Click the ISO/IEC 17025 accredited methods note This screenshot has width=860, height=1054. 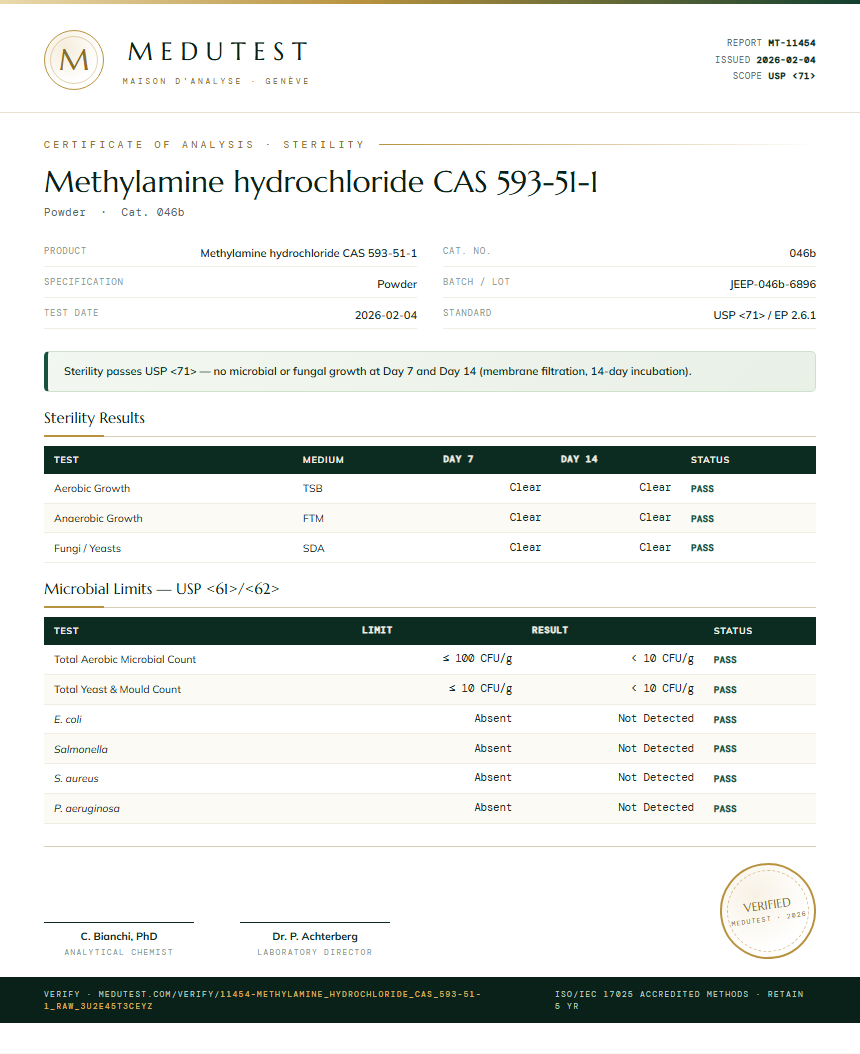click(x=679, y=1000)
